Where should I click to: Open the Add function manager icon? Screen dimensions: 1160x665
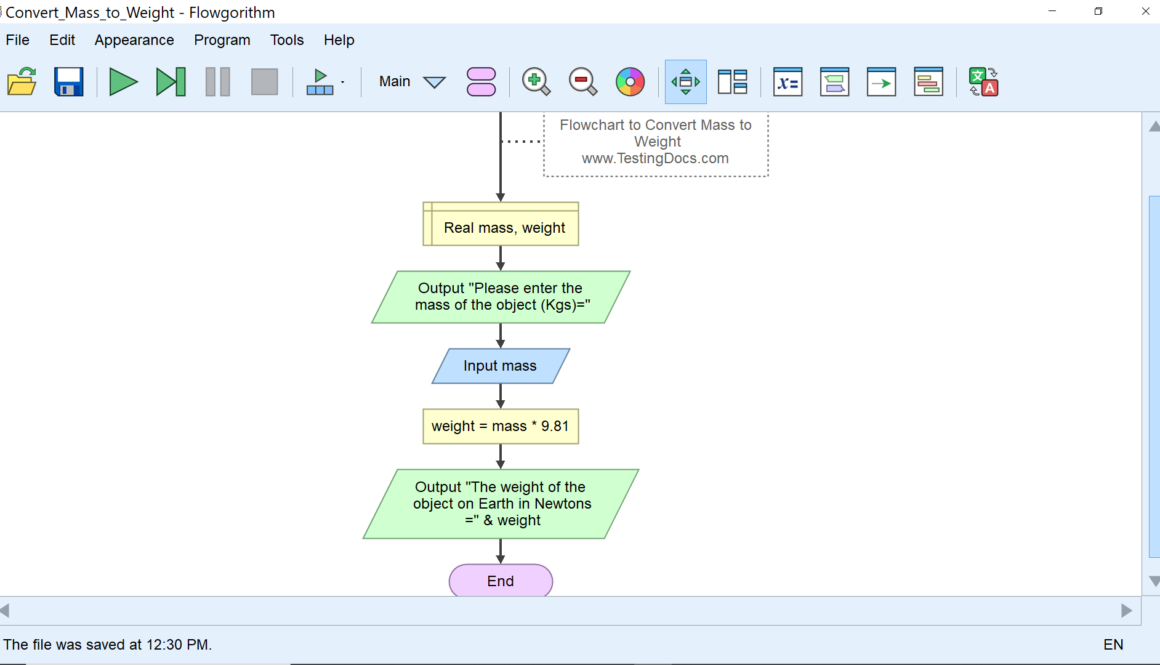click(481, 82)
